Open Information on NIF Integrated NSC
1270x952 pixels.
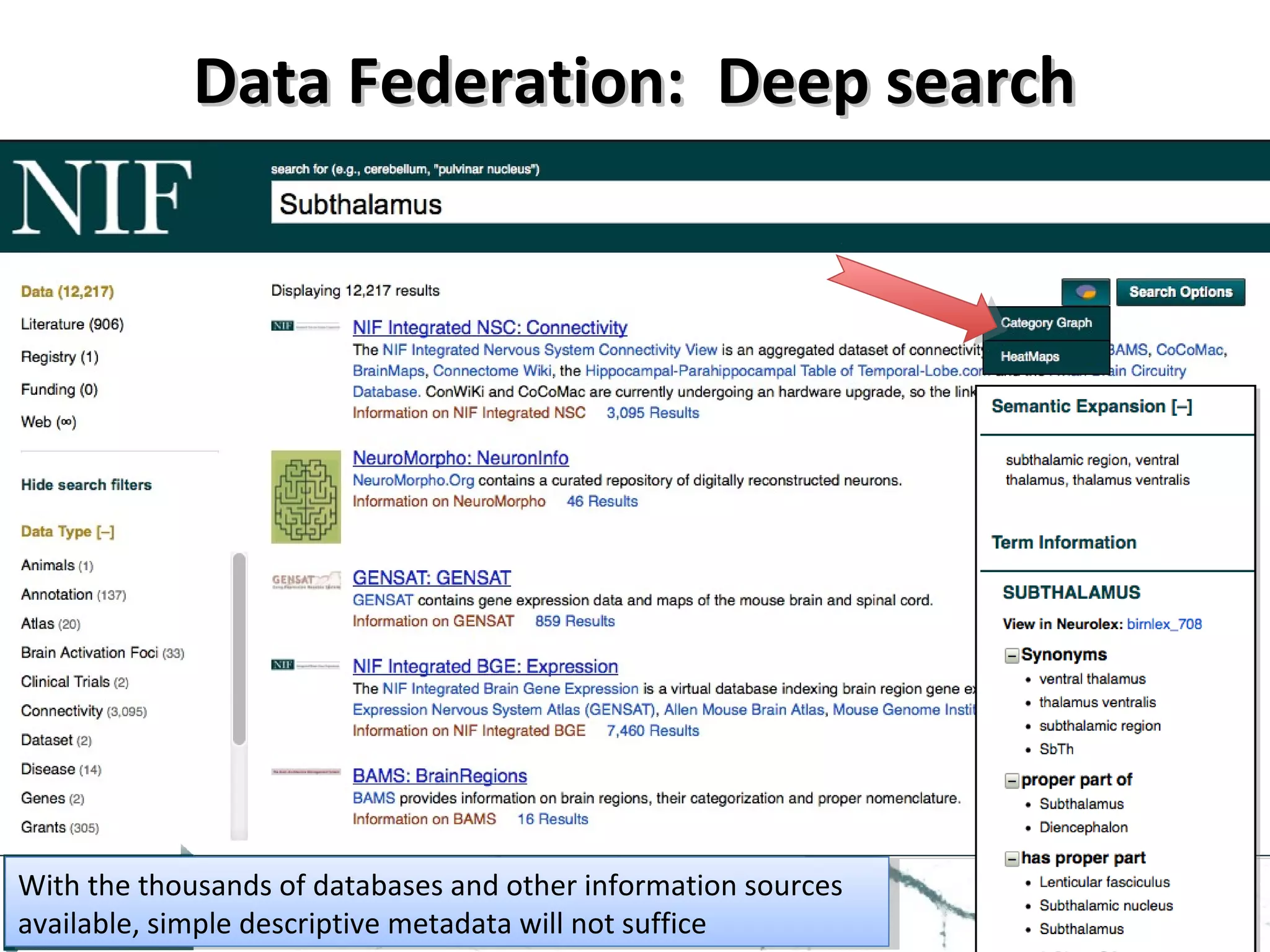[x=469, y=413]
